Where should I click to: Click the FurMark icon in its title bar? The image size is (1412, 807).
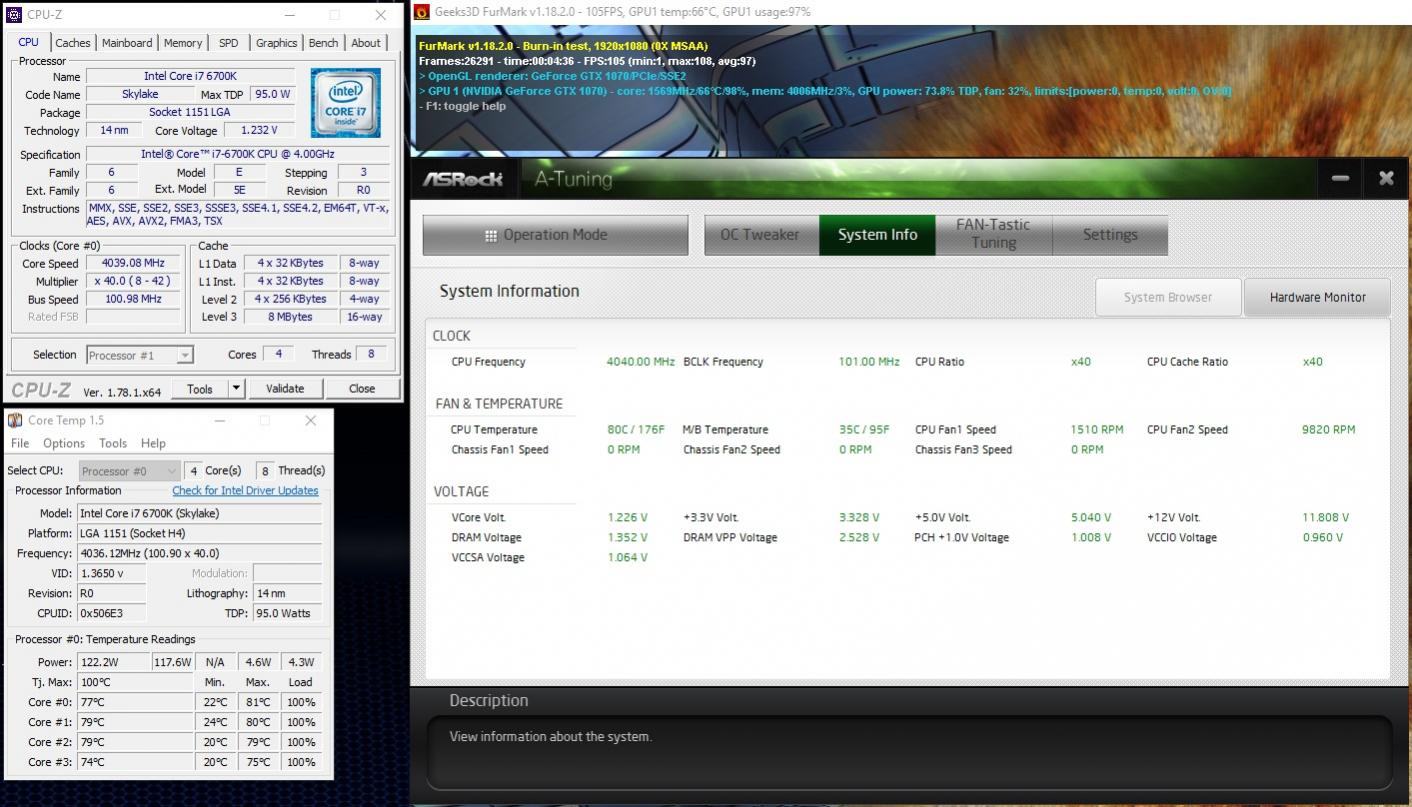coord(422,12)
